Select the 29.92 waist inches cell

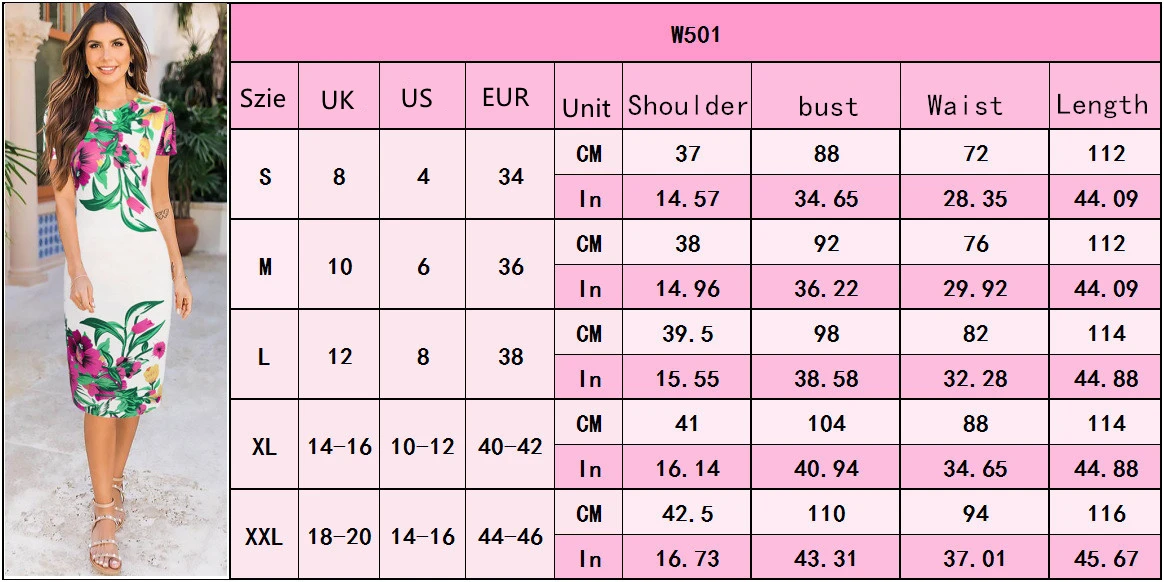[975, 289]
